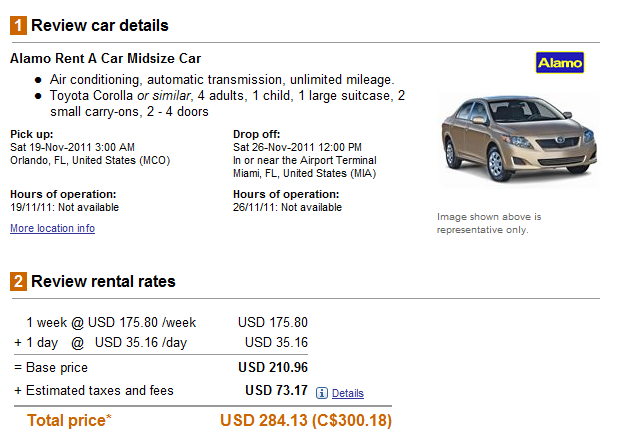Open the More location info link
Screen dimensions: 617x437
[52, 228]
